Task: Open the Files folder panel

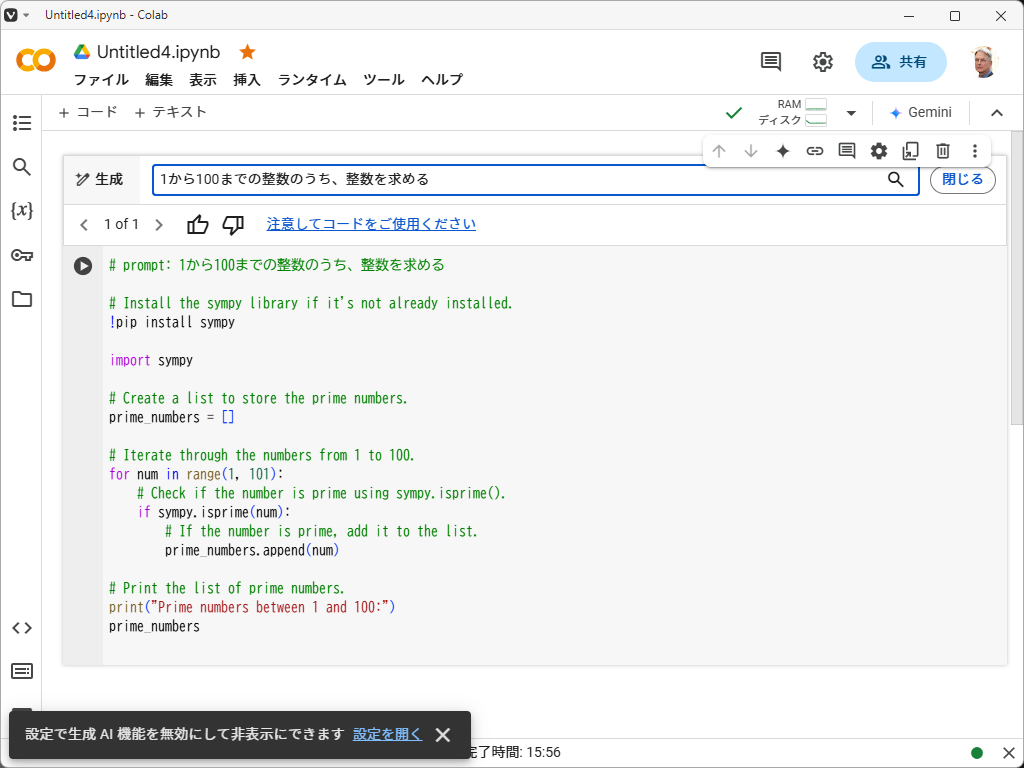Action: (x=22, y=299)
